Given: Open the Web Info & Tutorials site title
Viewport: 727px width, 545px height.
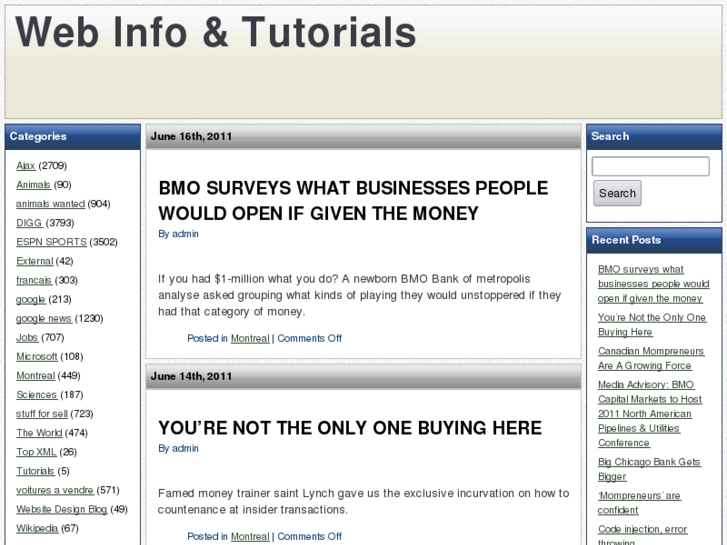Looking at the screenshot, I should coord(216,32).
